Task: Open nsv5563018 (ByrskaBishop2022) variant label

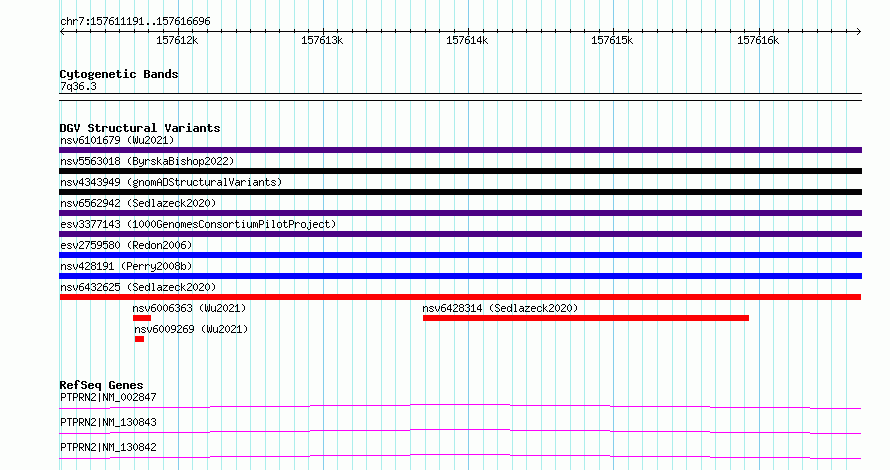Action: [147, 161]
